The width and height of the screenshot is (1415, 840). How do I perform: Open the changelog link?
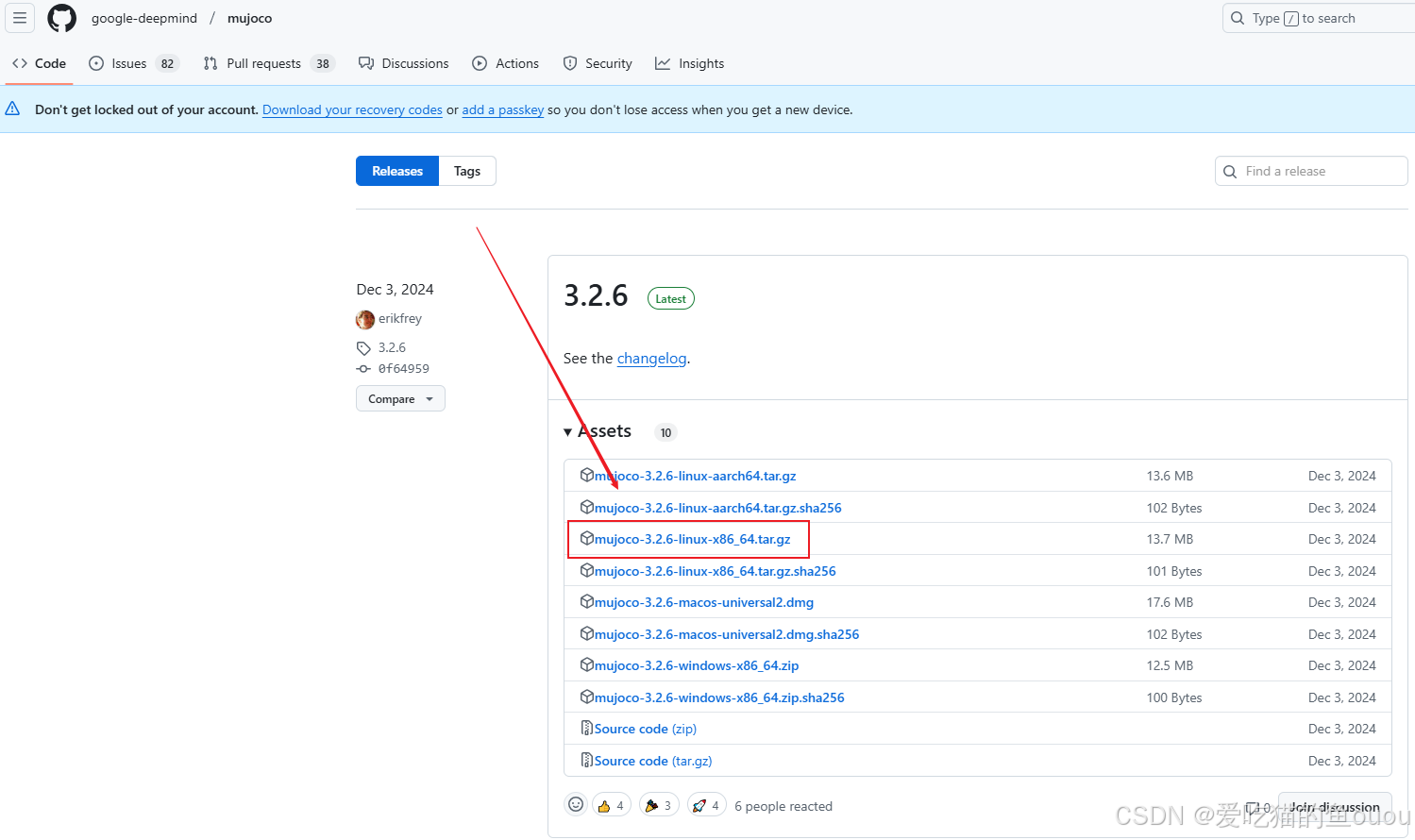(651, 359)
